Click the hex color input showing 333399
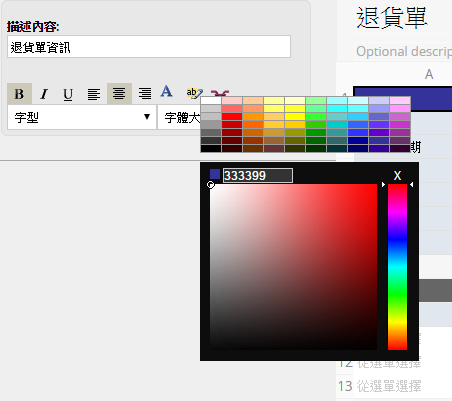The width and height of the screenshot is (452, 401). point(258,175)
